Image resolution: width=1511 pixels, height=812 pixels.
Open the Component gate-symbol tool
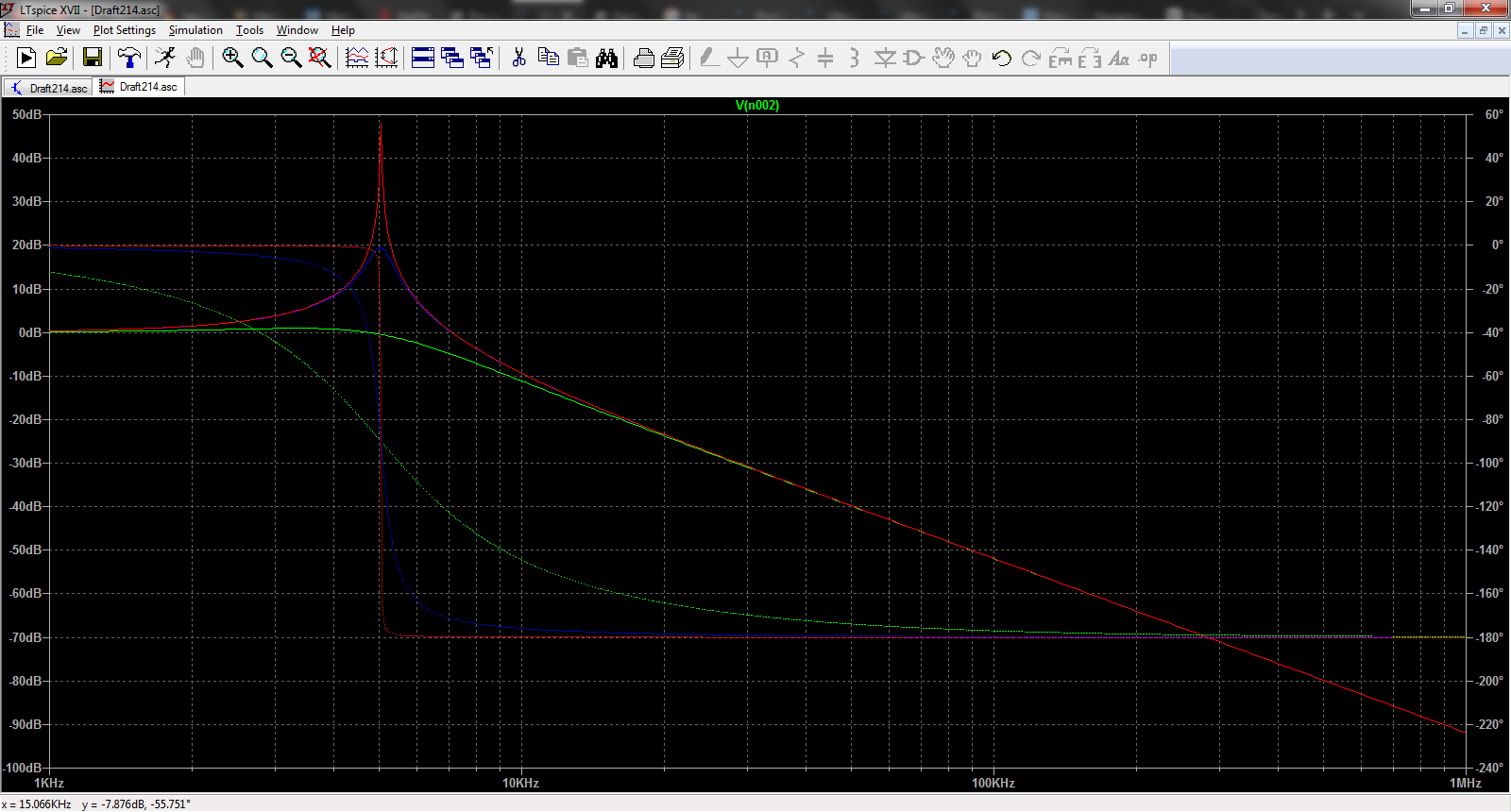pyautogui.click(x=913, y=58)
